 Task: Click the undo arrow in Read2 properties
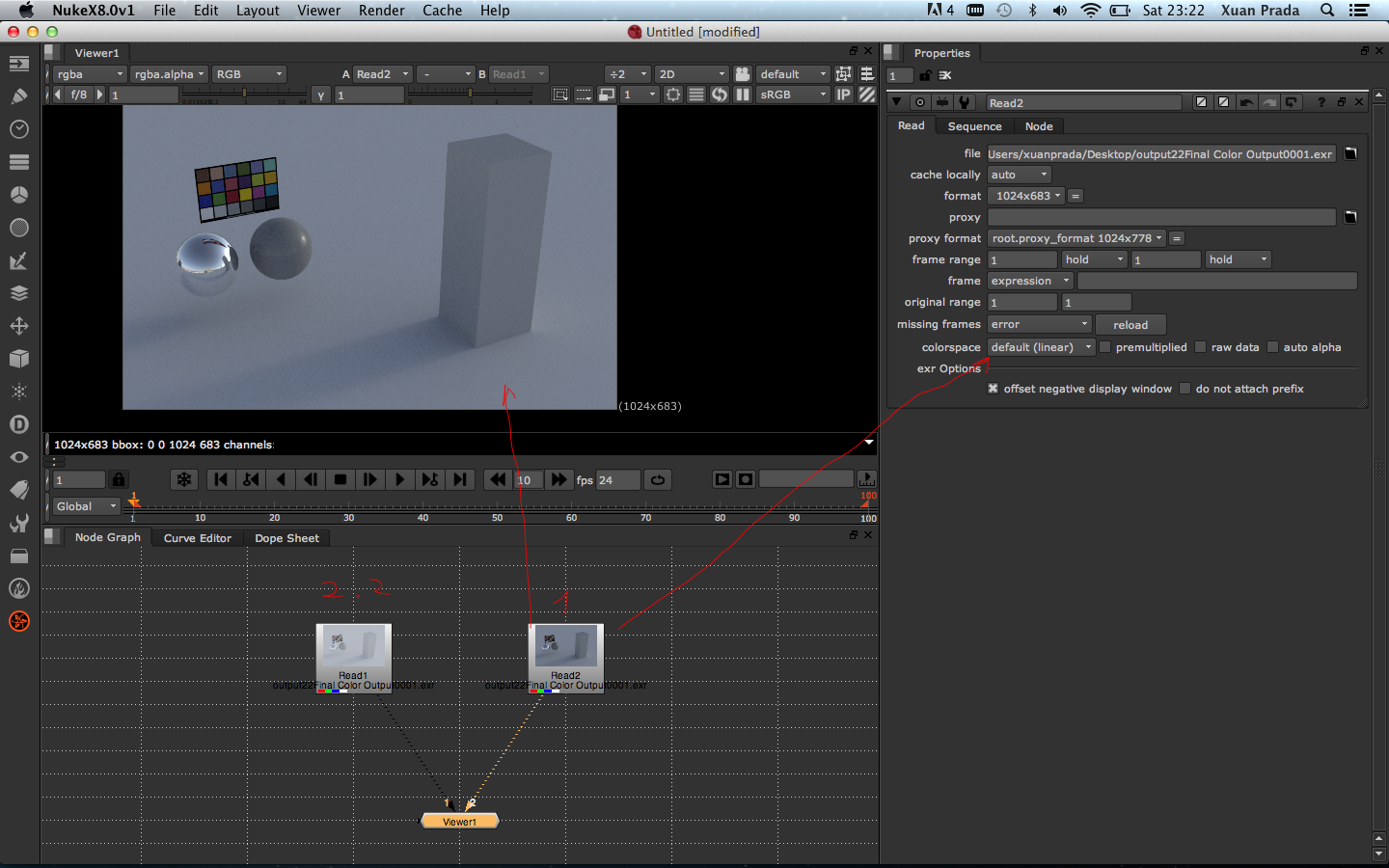(x=1247, y=102)
